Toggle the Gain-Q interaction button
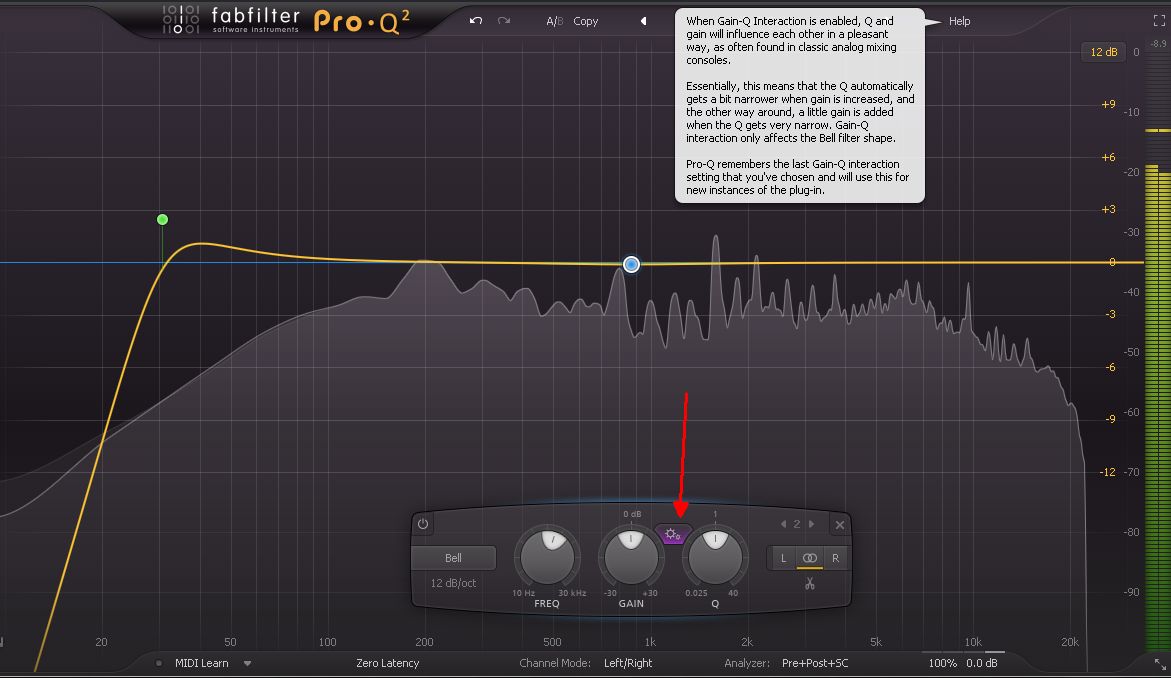The height and width of the screenshot is (678, 1171). point(672,535)
